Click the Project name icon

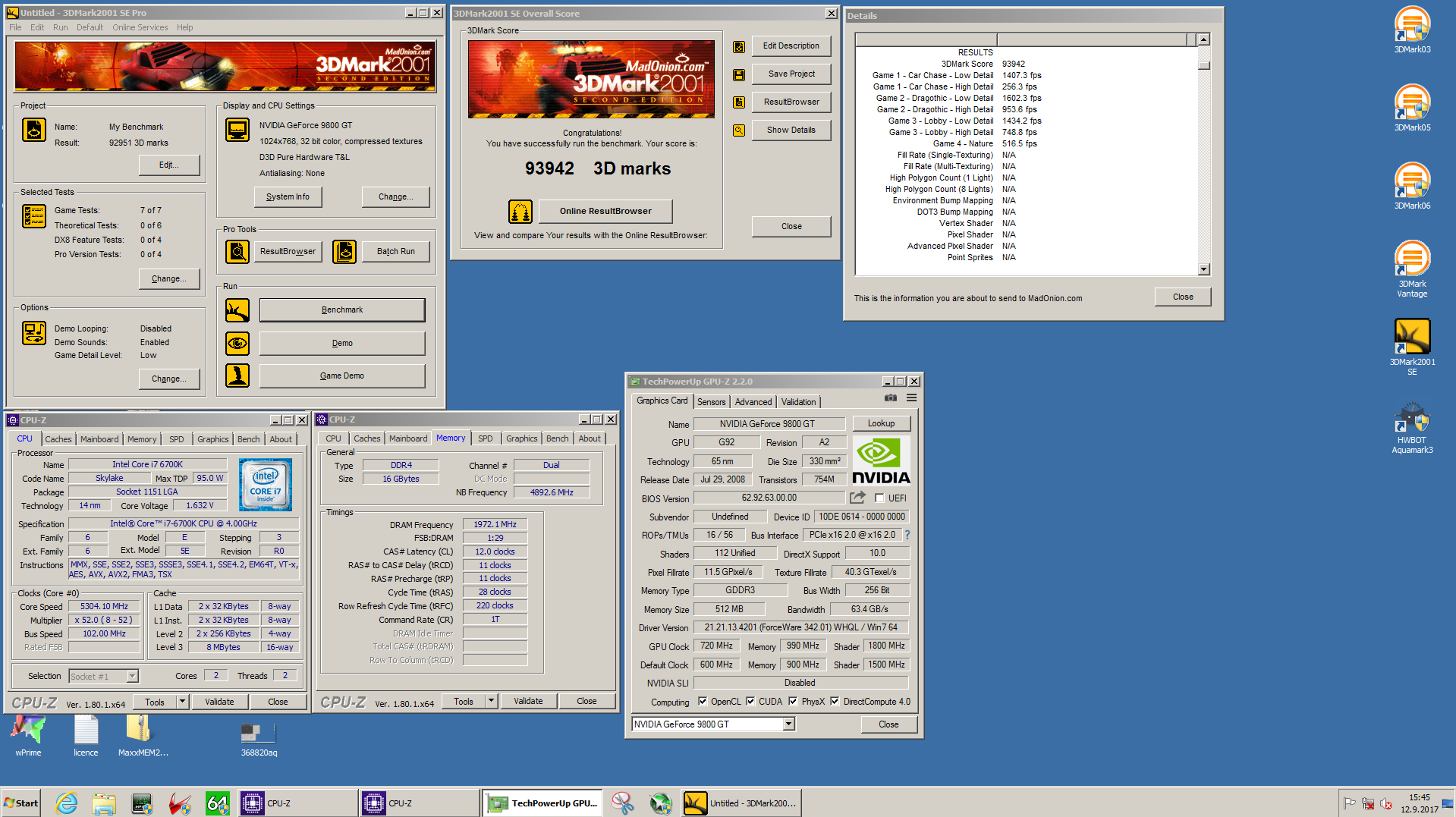[x=34, y=130]
